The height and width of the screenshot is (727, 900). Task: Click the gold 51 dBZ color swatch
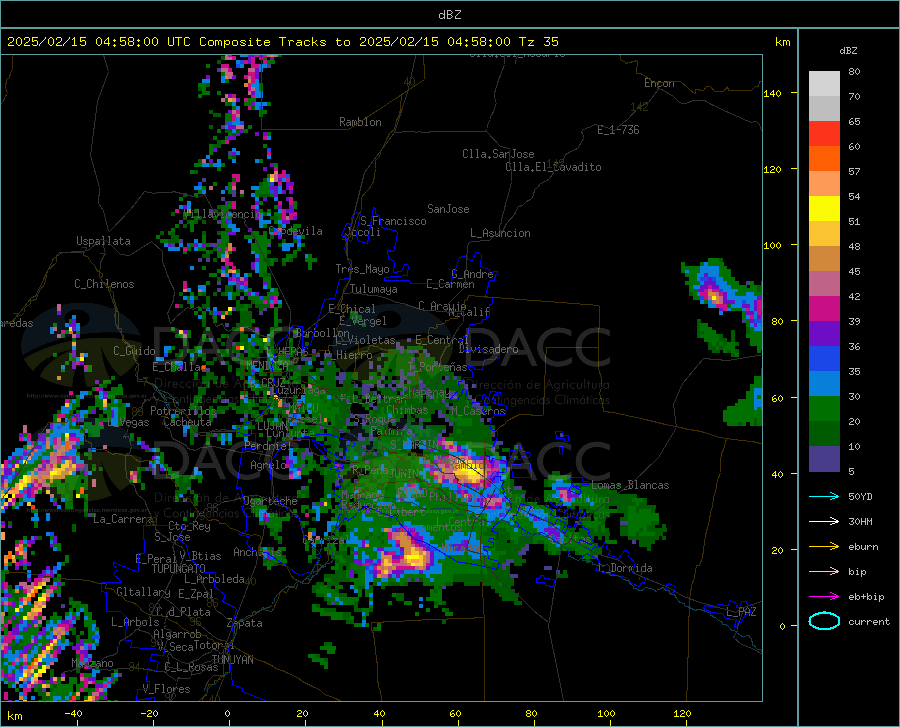(x=824, y=234)
